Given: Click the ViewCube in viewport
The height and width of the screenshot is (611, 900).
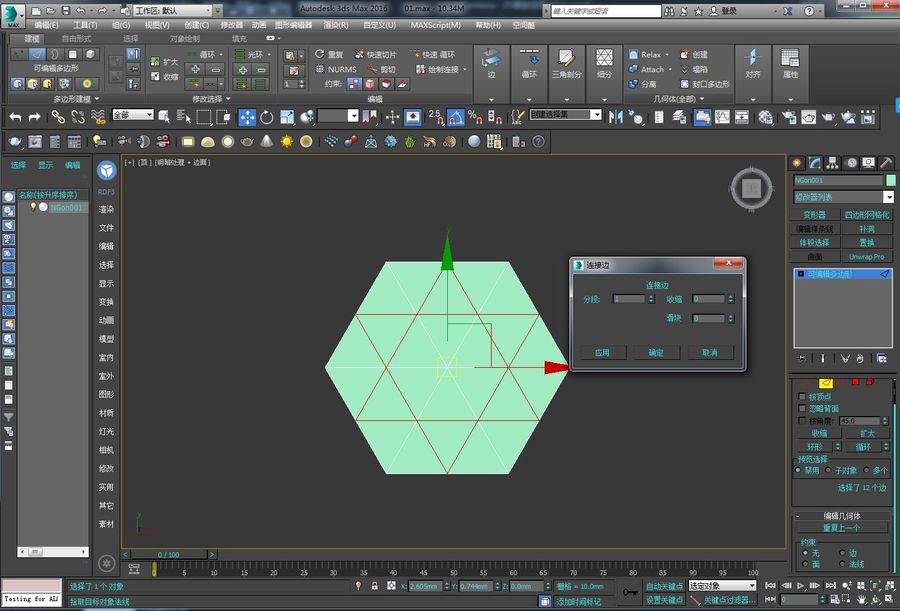Looking at the screenshot, I should (x=751, y=188).
